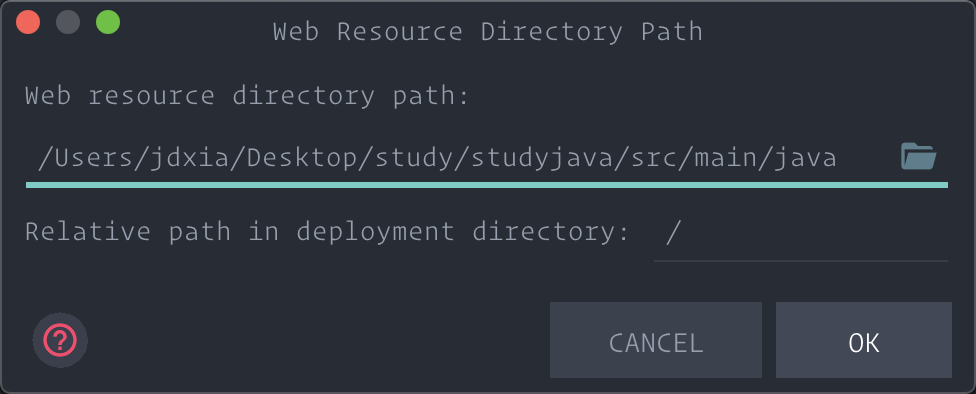The image size is (976, 394).
Task: Click the 'Web resource directory path:' label
Action: [x=246, y=96]
